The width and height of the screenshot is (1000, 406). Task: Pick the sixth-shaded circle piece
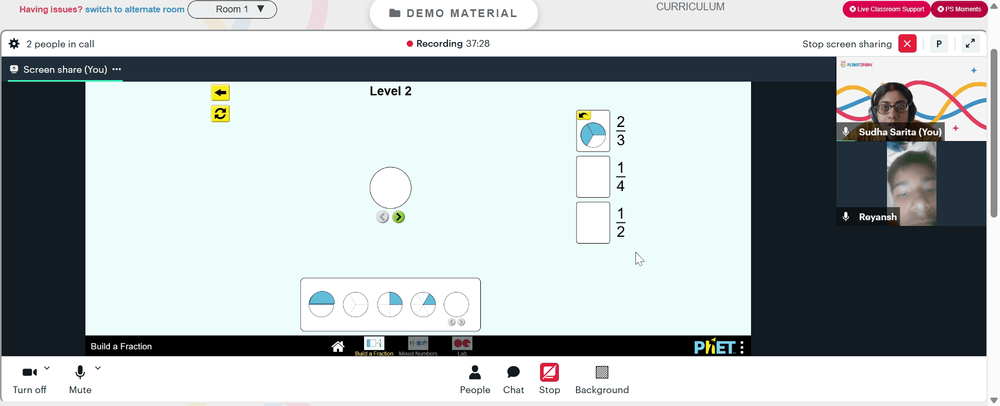tap(423, 304)
